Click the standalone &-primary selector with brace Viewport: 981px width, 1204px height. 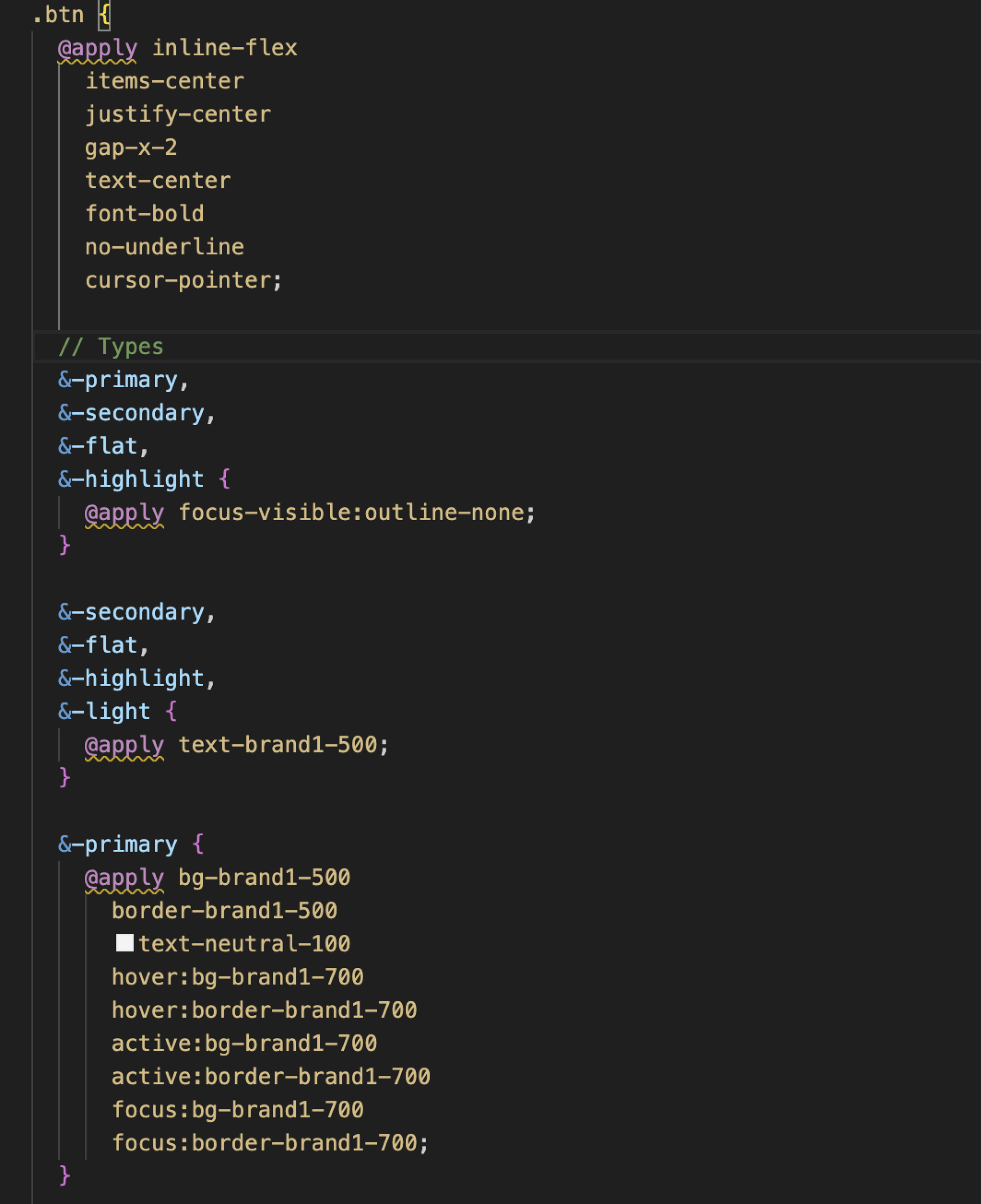pyautogui.click(x=131, y=845)
